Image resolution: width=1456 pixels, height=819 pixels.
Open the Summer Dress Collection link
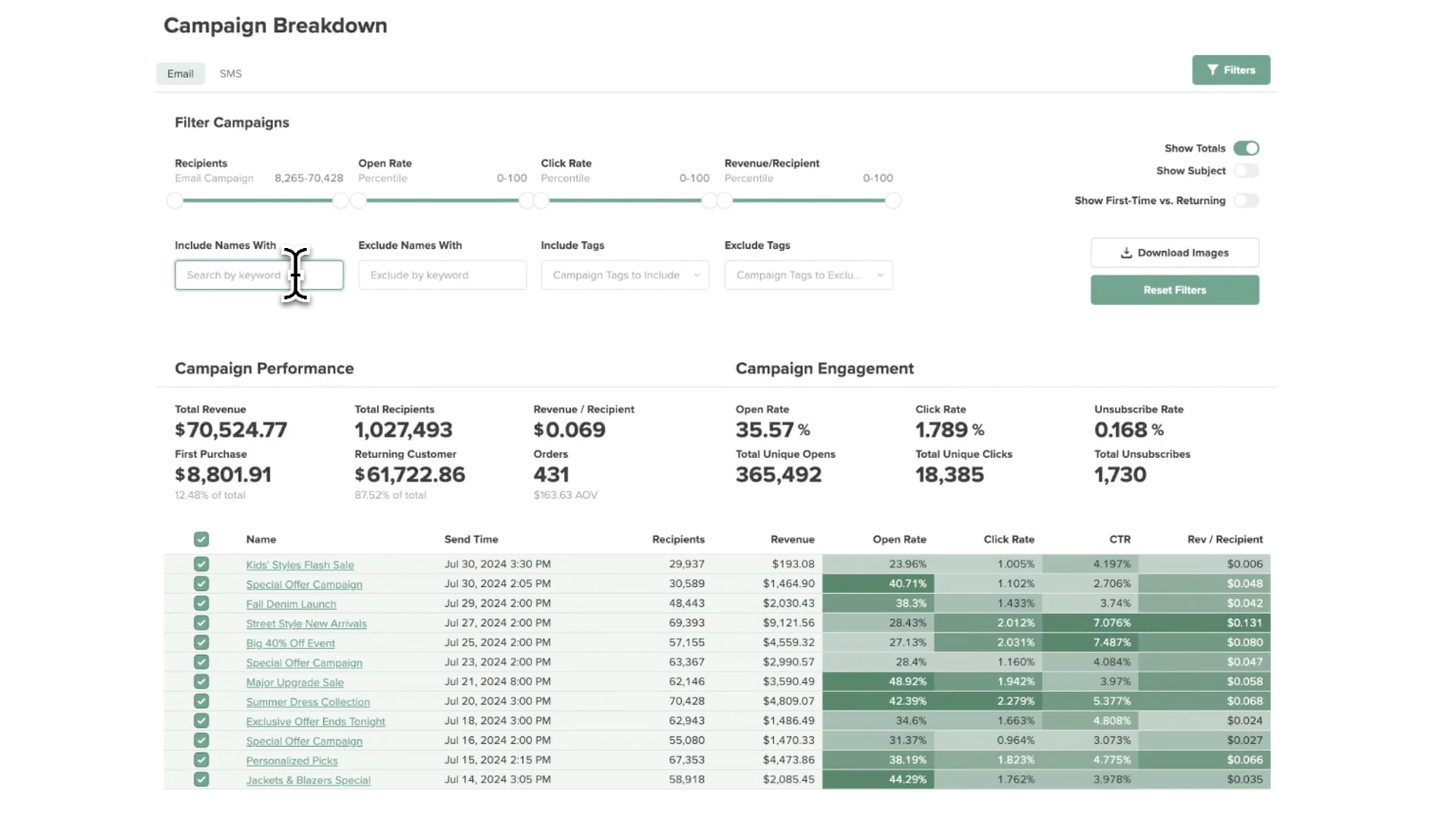pyautogui.click(x=308, y=702)
